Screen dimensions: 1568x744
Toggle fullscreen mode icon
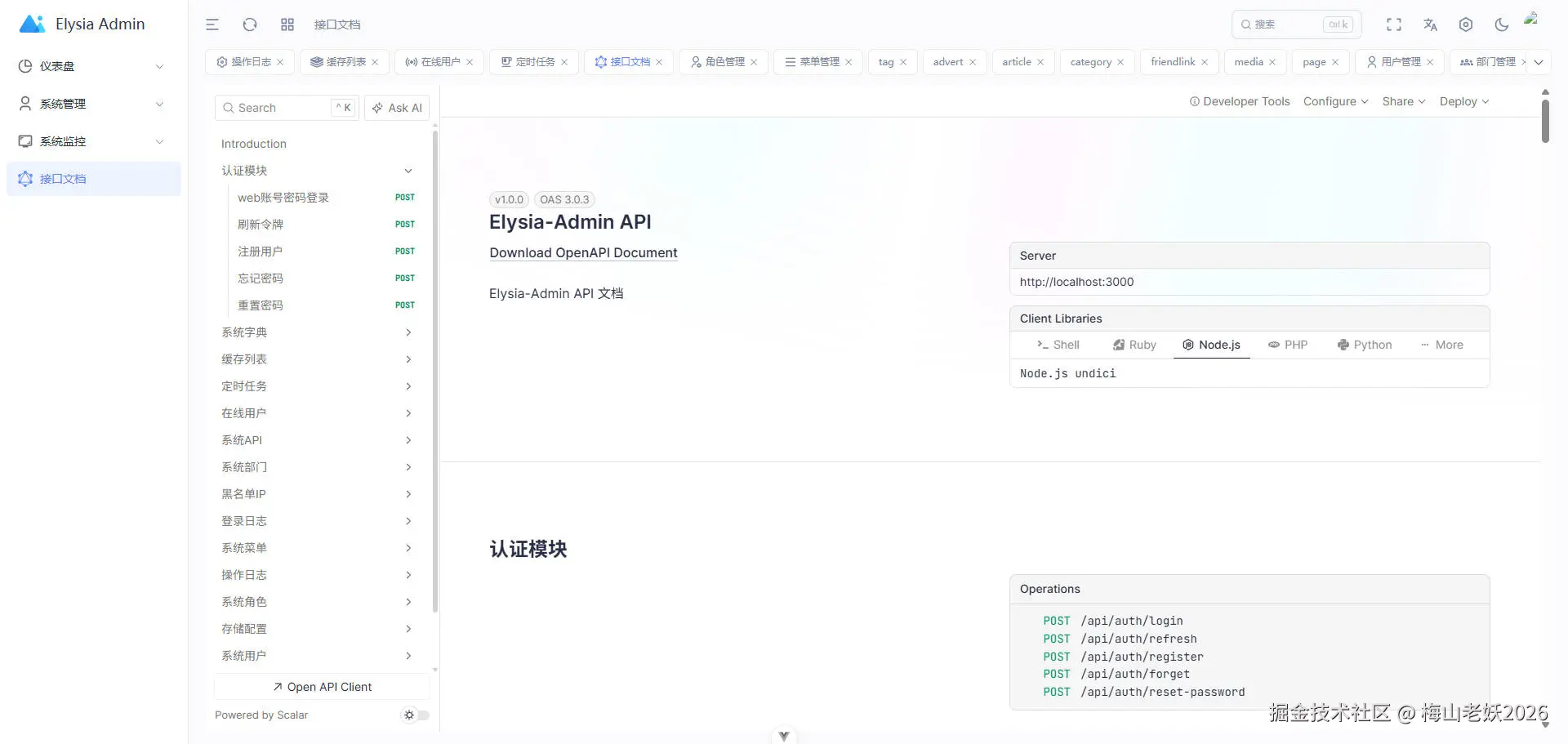1394,25
